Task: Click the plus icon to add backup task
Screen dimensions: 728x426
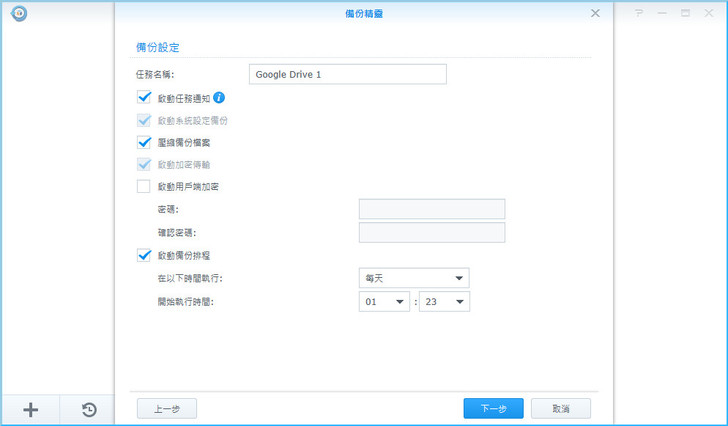Action: (30, 409)
